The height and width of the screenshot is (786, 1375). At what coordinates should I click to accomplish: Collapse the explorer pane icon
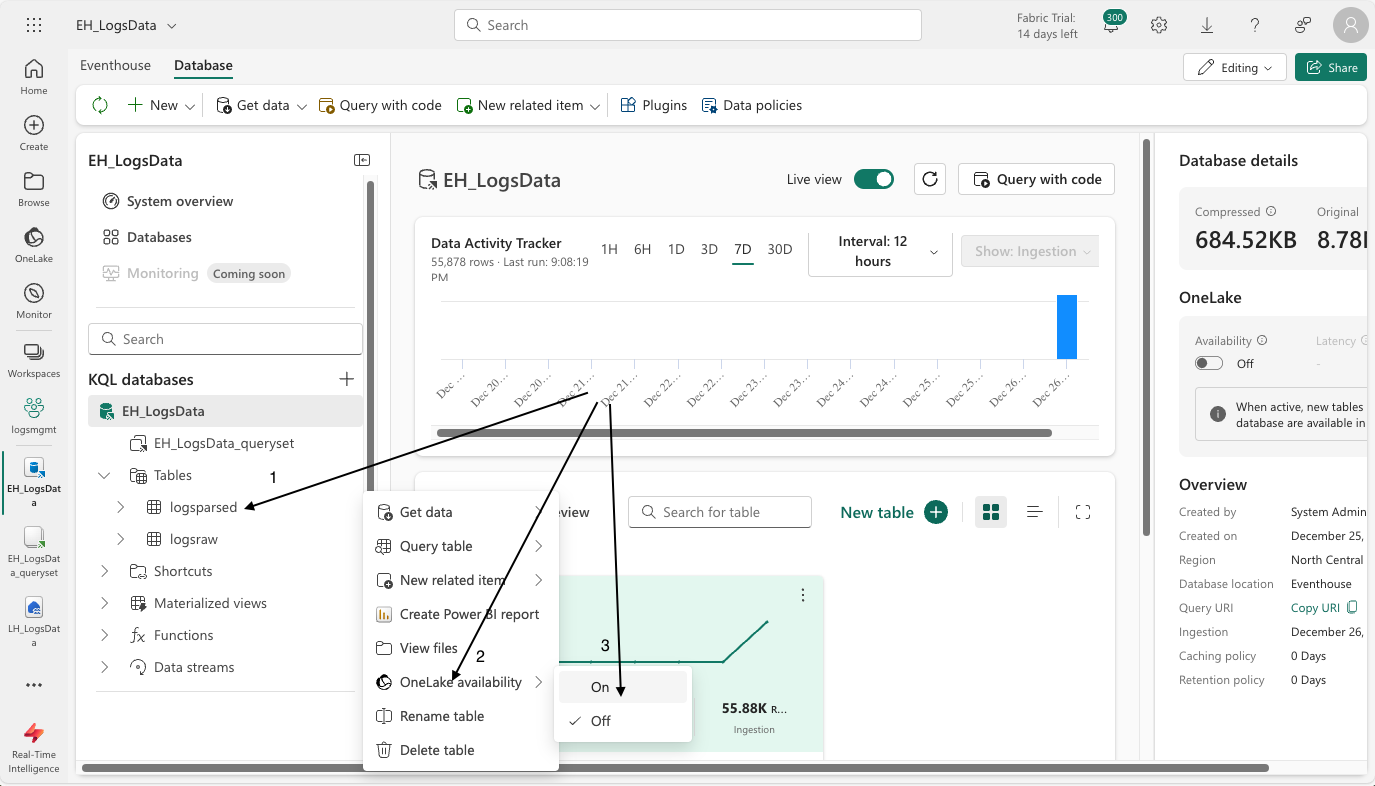[x=361, y=160]
